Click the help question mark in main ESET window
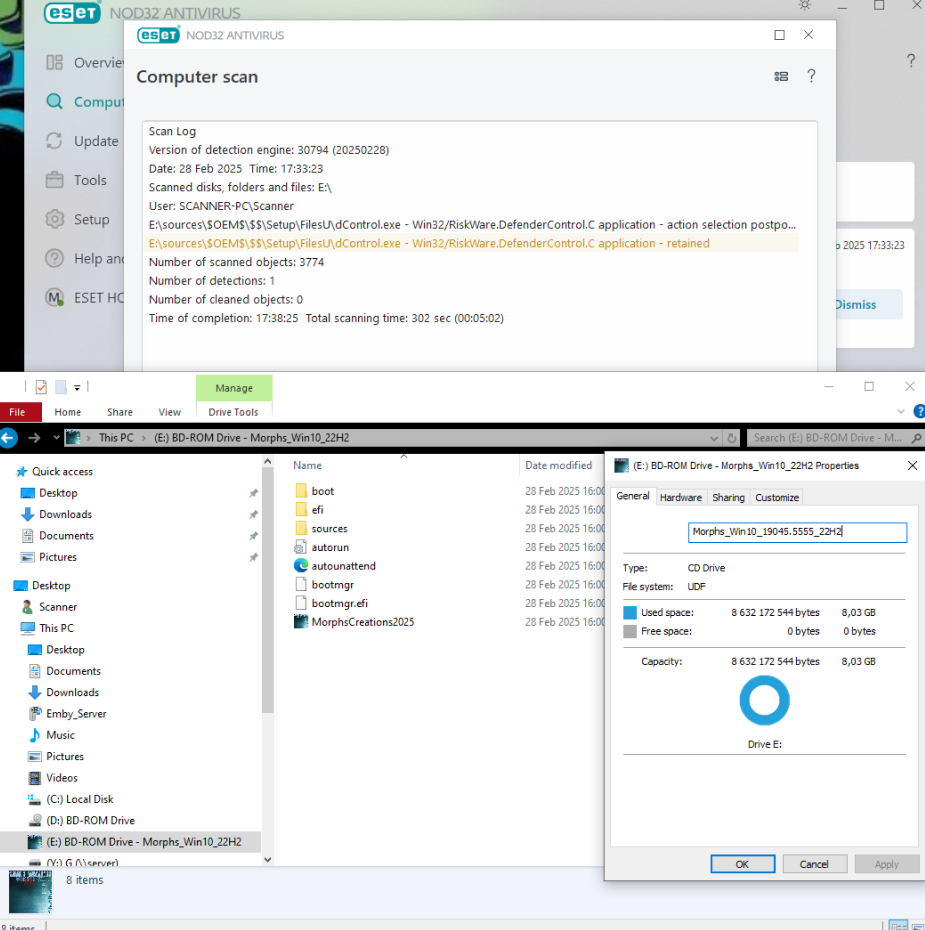Image resolution: width=925 pixels, height=930 pixels. pos(911,60)
